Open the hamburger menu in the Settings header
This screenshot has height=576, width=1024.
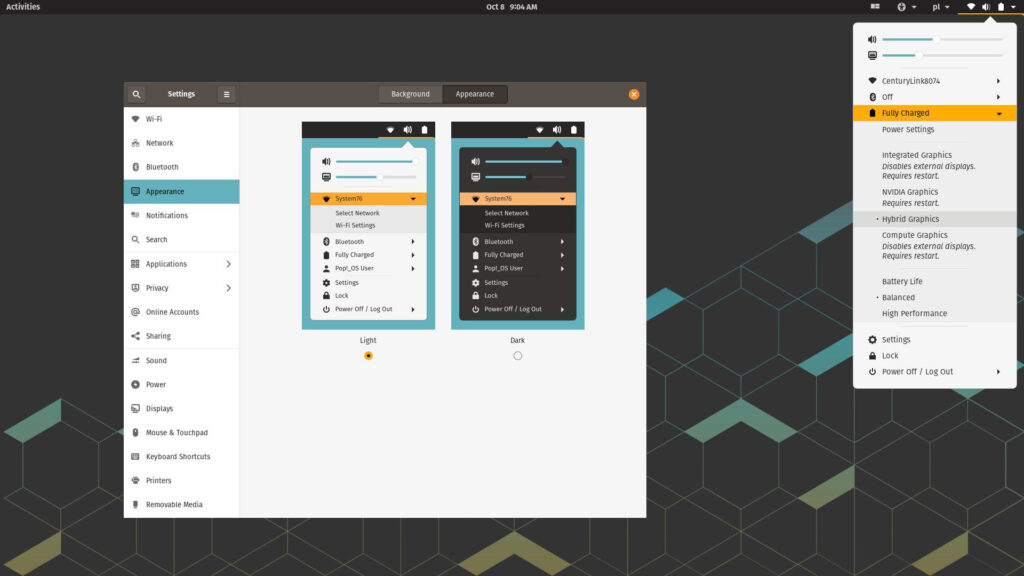[x=227, y=94]
